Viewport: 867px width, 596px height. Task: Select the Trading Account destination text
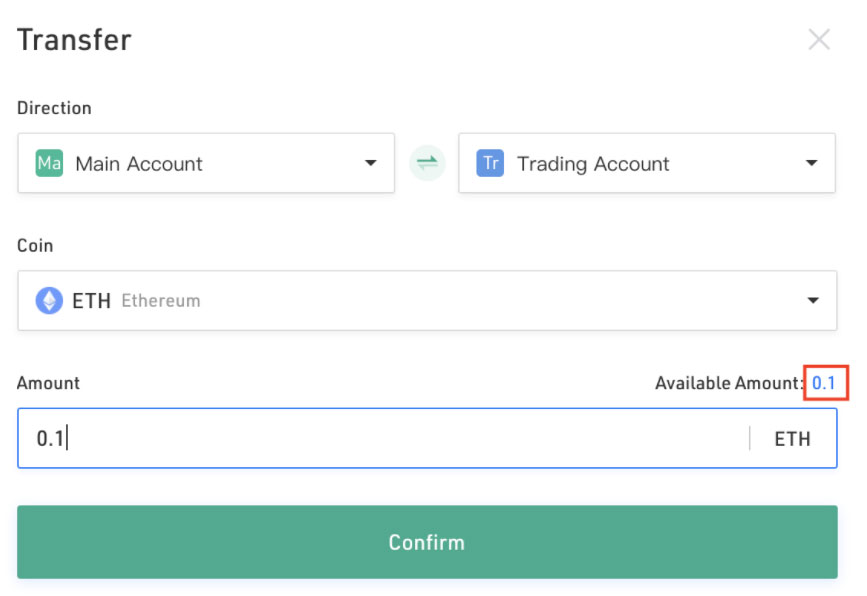pos(593,164)
